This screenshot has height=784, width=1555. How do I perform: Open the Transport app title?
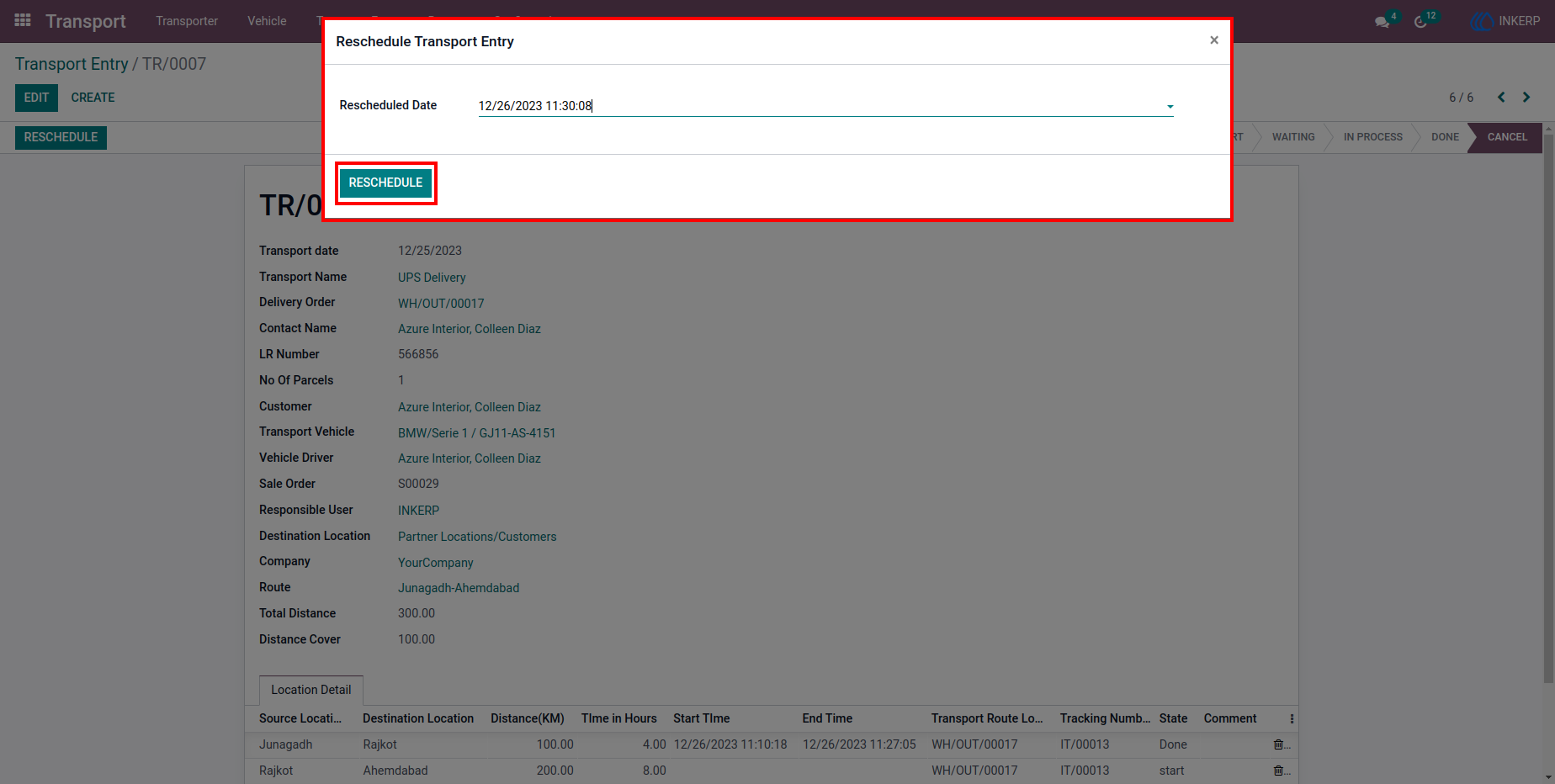[86, 21]
